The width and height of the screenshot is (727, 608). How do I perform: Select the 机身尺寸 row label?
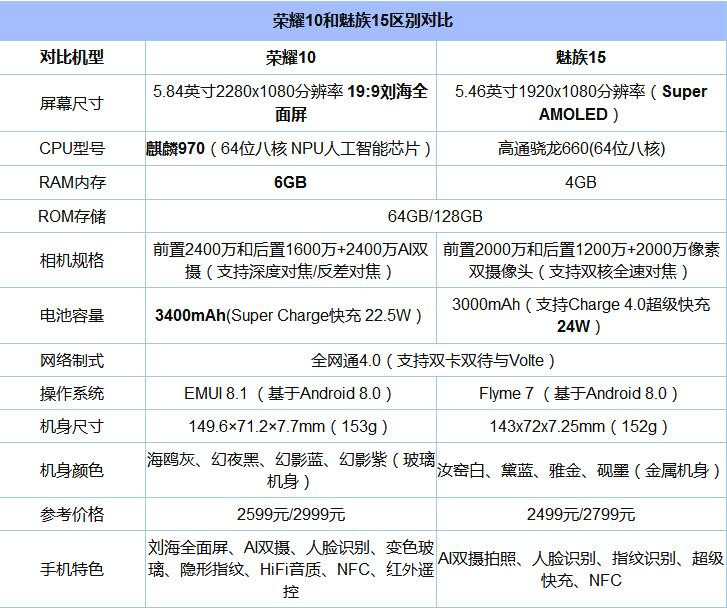click(x=72, y=426)
